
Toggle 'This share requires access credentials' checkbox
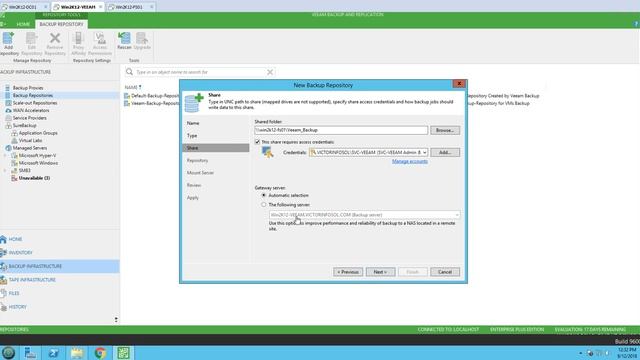pos(257,142)
